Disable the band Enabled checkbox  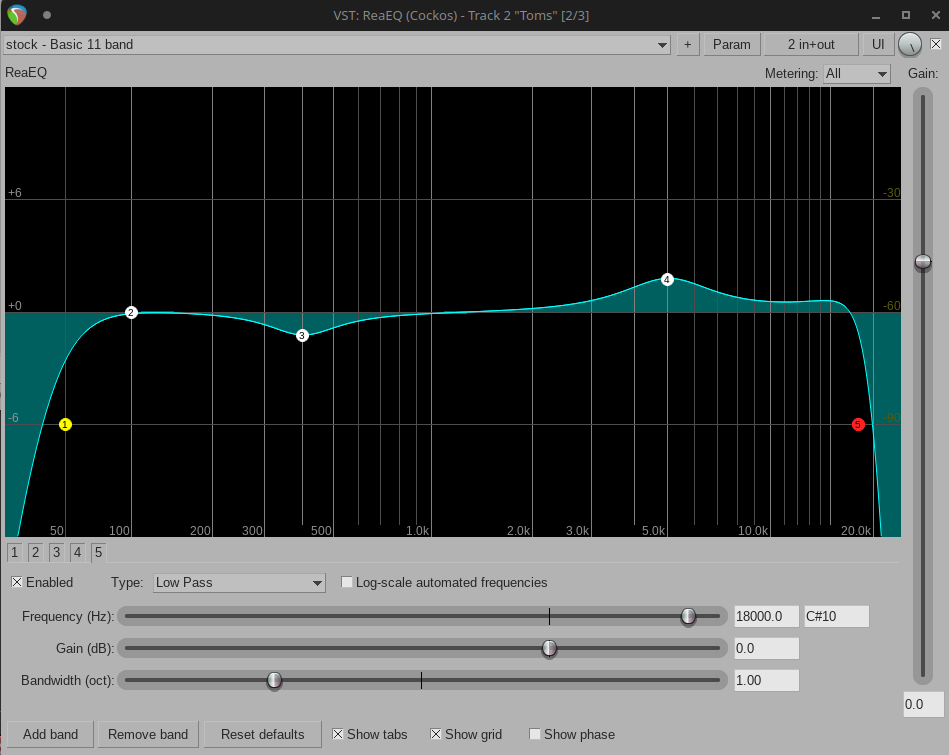17,582
